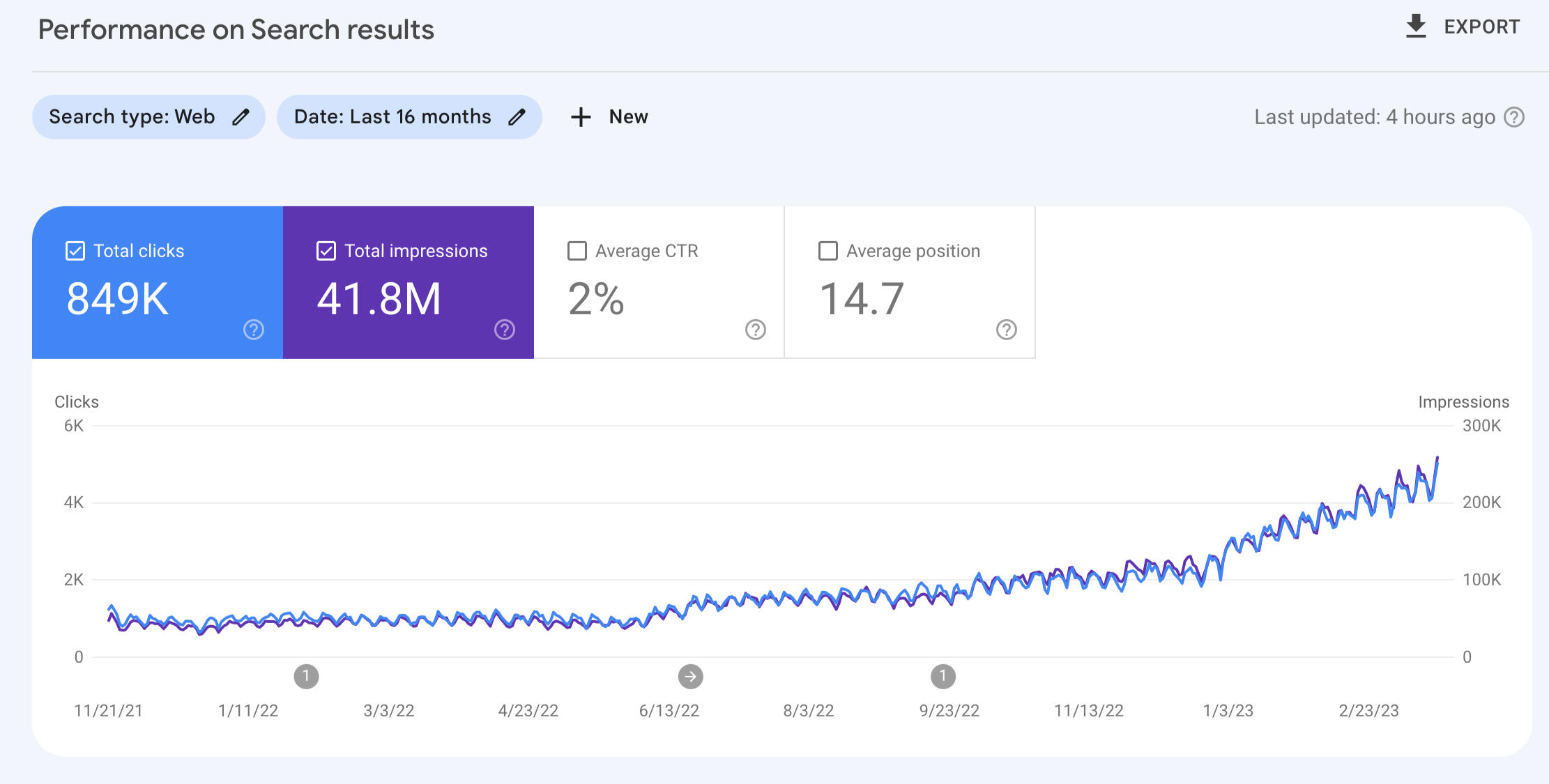This screenshot has height=784, width=1549.
Task: Open the help tooltip on Average CTR card
Action: coord(755,329)
